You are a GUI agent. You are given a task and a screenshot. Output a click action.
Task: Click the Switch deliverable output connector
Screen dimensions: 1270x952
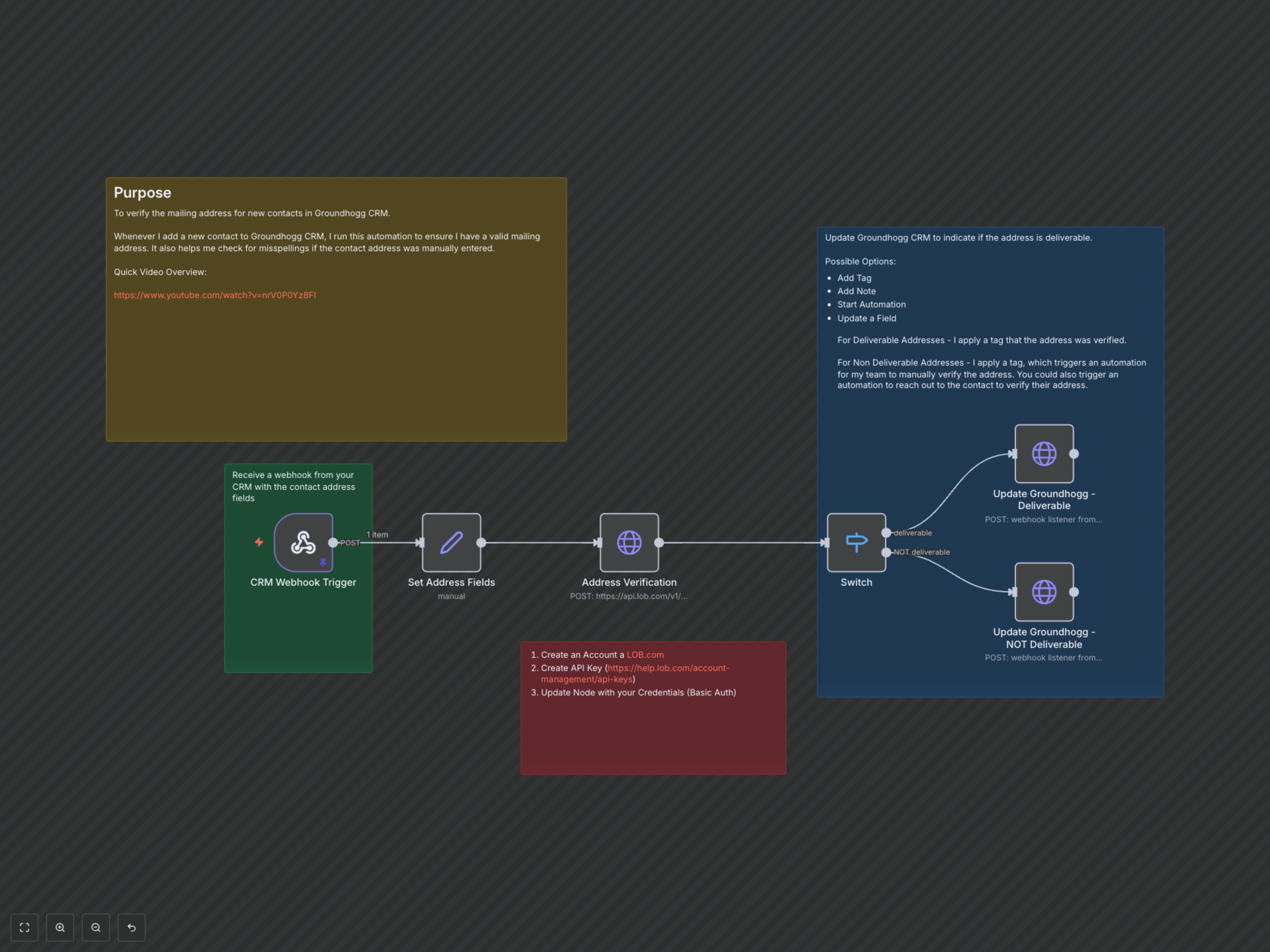[886, 533]
